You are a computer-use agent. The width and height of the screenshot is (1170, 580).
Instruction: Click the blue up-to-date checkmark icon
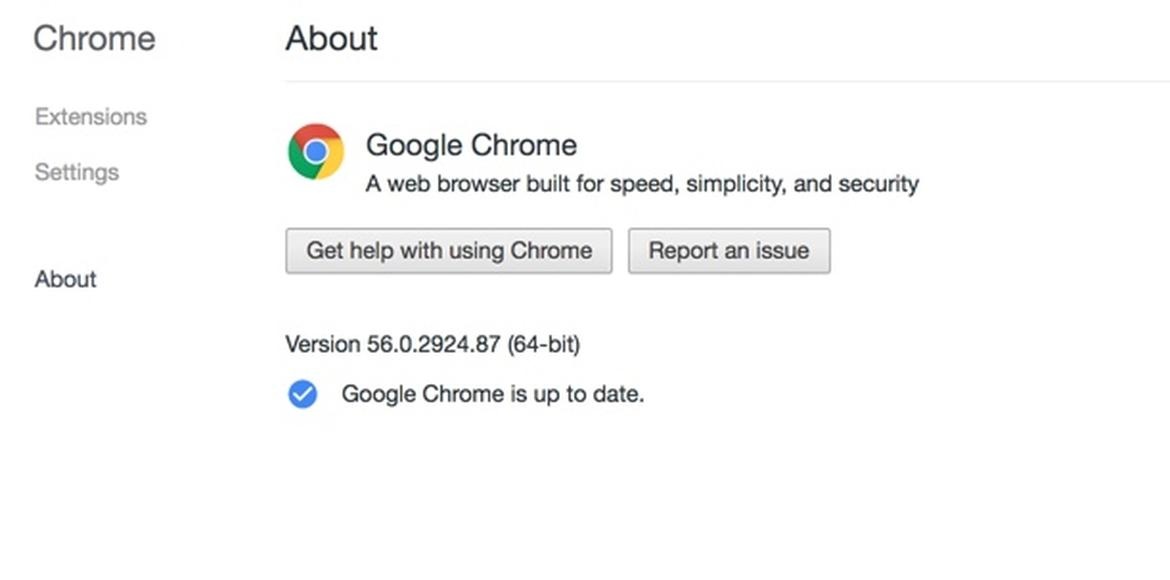click(303, 394)
